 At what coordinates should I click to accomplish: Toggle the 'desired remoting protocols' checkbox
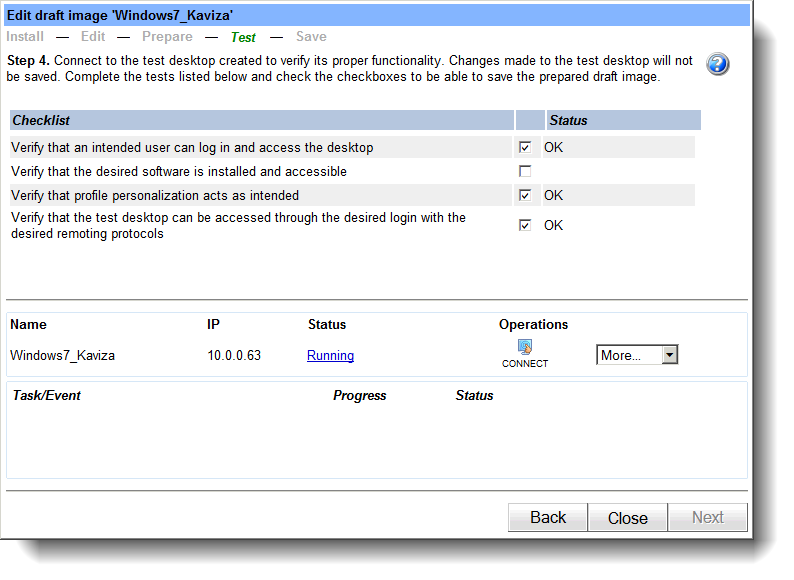coord(525,225)
